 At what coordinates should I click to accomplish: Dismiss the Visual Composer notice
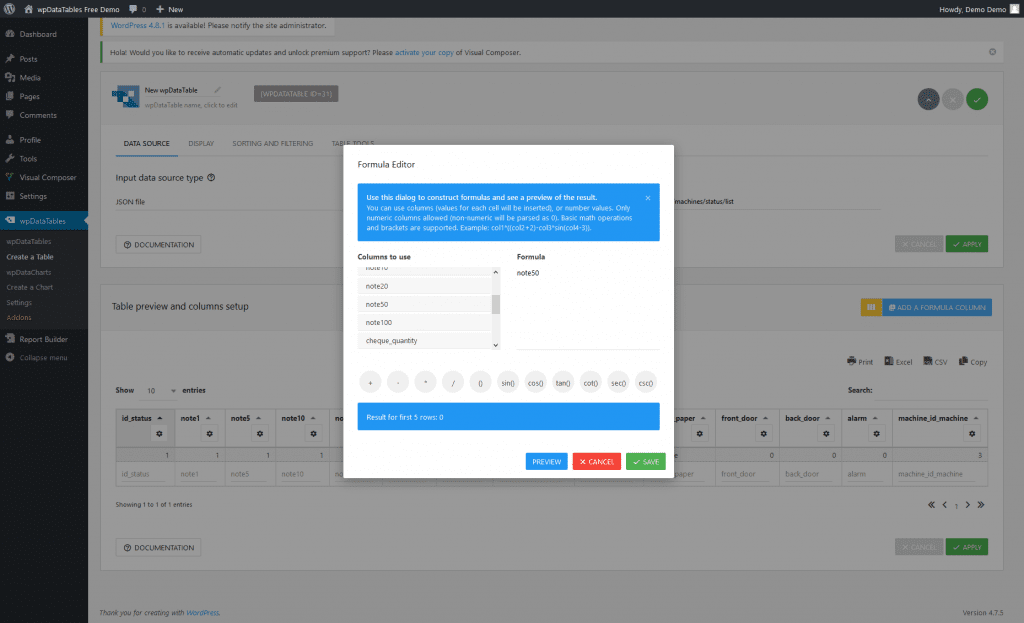992,52
